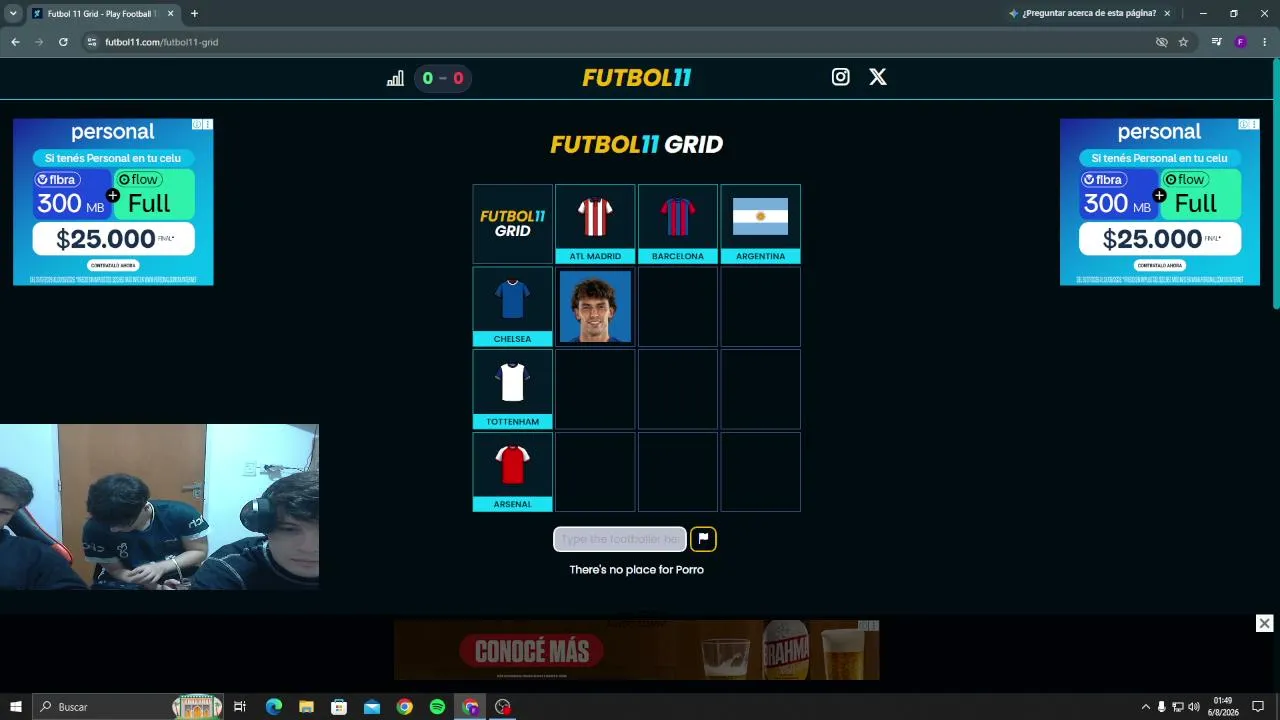Close the bottom Brahma ad banner
The width and height of the screenshot is (1280, 720).
1264,623
